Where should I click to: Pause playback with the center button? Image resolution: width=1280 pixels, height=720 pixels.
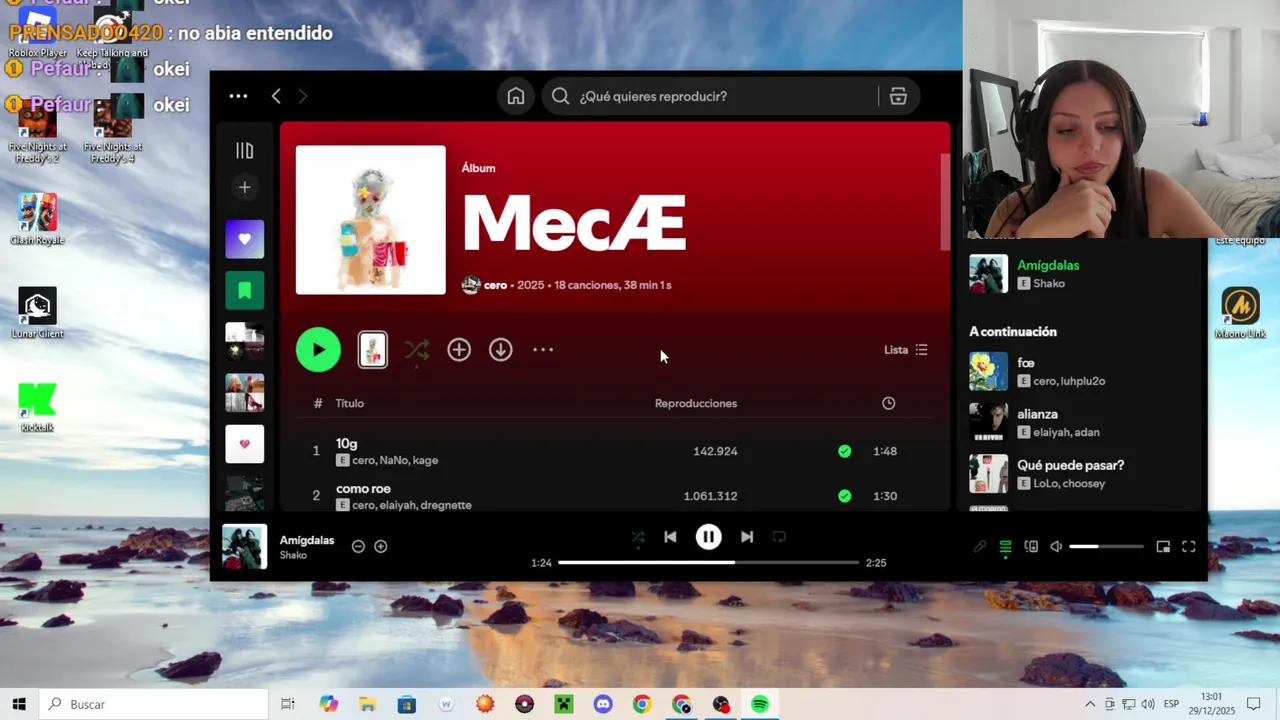[708, 537]
